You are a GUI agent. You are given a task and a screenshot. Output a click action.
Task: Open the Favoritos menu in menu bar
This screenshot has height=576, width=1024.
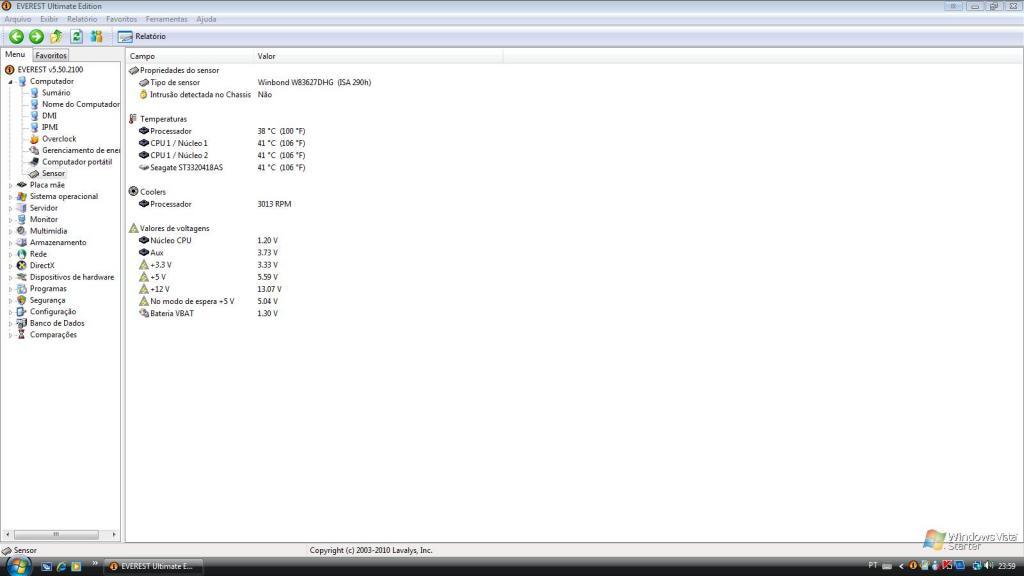(x=121, y=19)
